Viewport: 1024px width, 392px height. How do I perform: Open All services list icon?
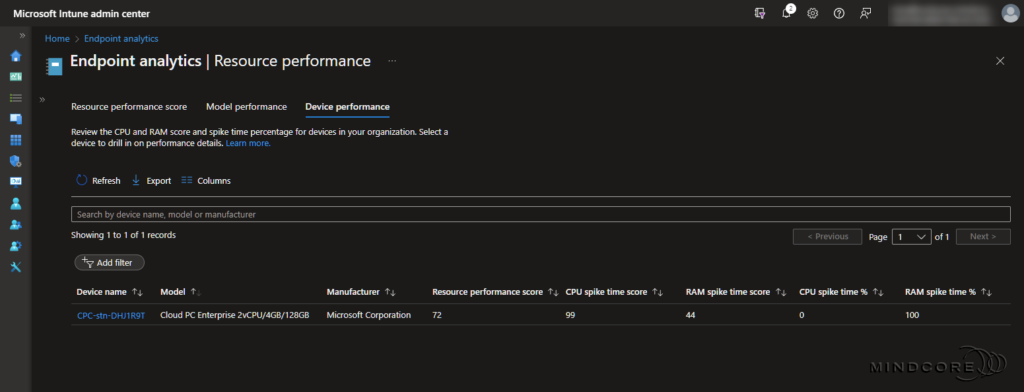coord(16,97)
